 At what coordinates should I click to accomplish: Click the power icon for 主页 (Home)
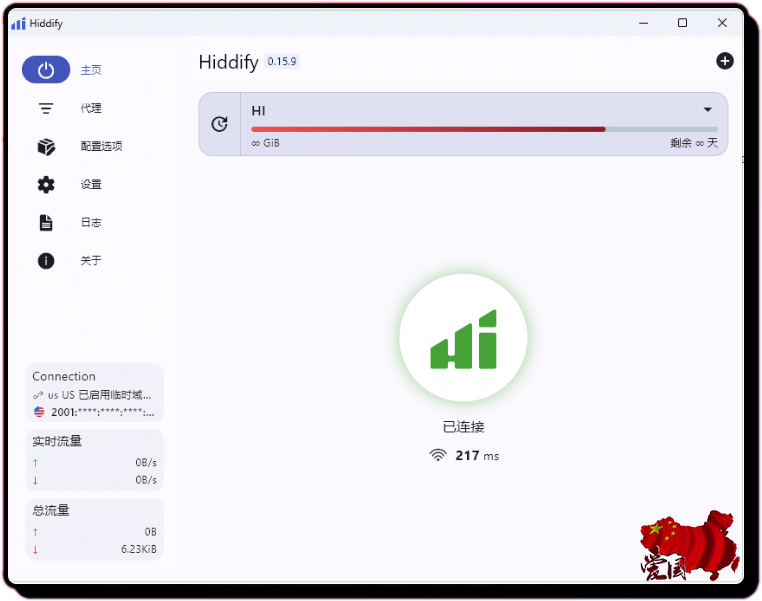click(46, 70)
